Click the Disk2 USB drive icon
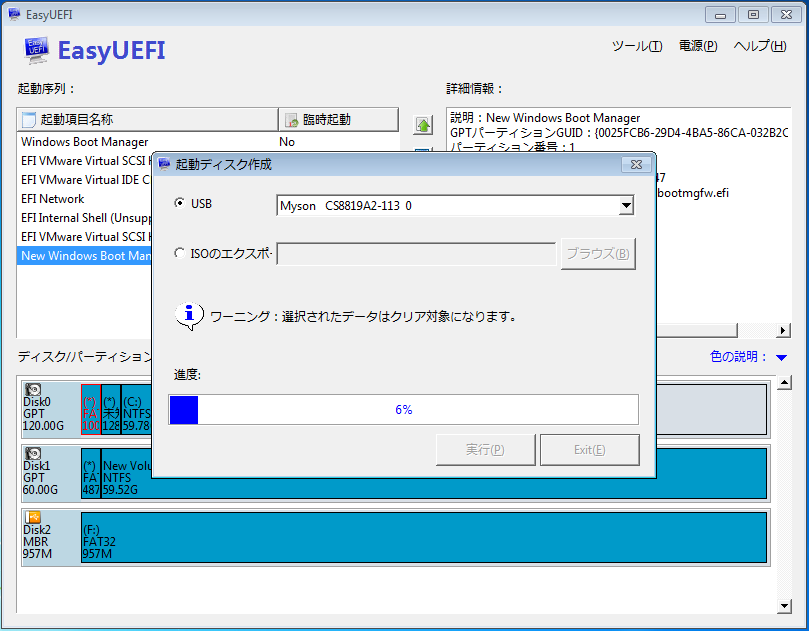Image resolution: width=809 pixels, height=631 pixels. [x=33, y=517]
